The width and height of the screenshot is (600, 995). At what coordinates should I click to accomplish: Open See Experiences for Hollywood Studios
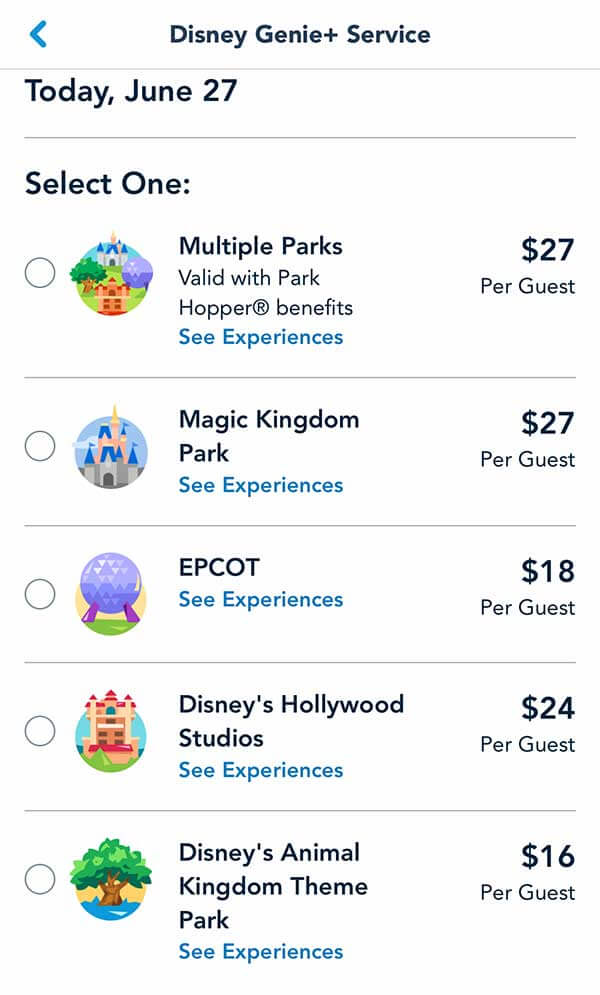click(x=260, y=770)
